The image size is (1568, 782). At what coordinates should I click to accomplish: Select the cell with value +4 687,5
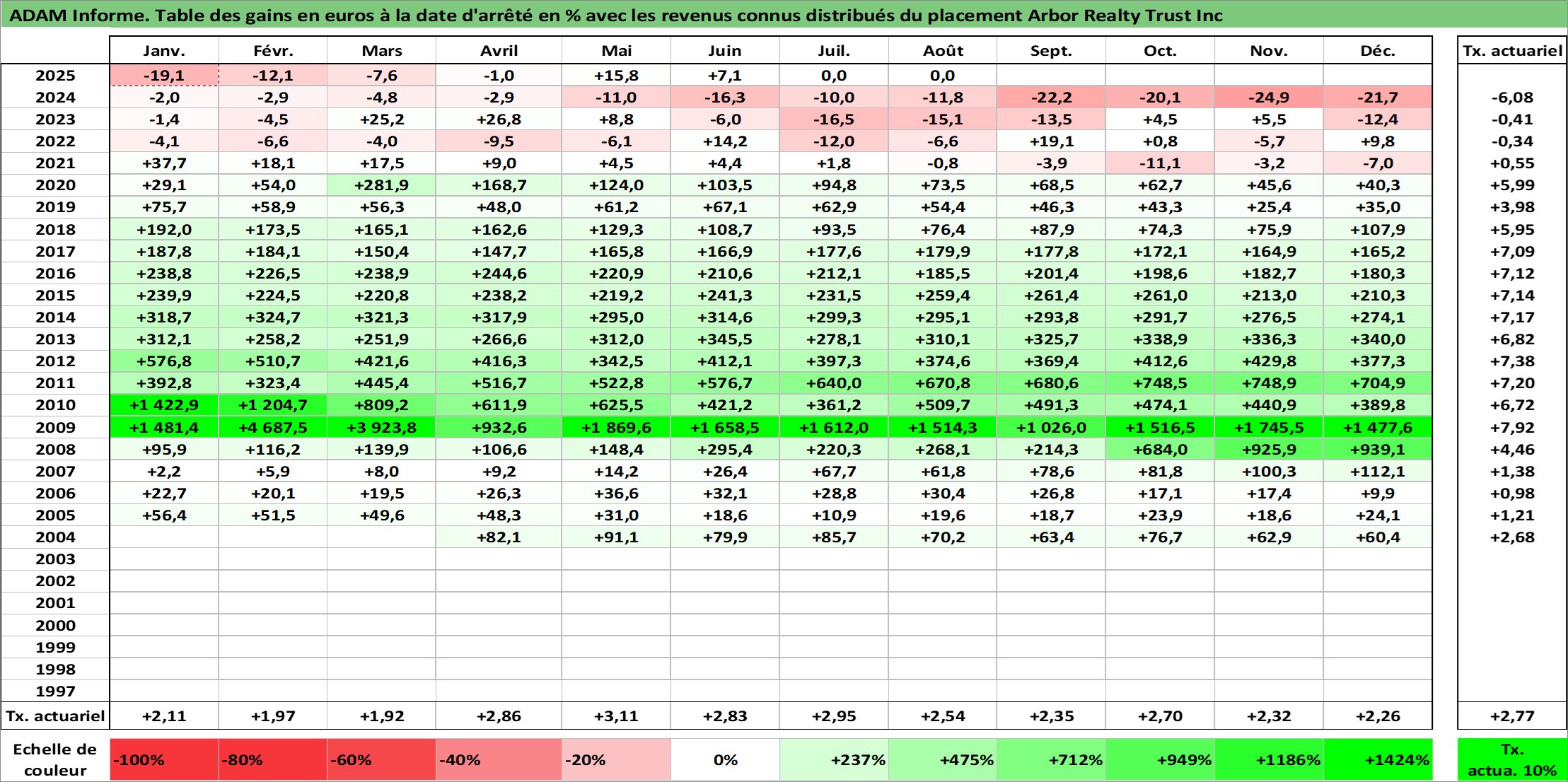(x=273, y=427)
